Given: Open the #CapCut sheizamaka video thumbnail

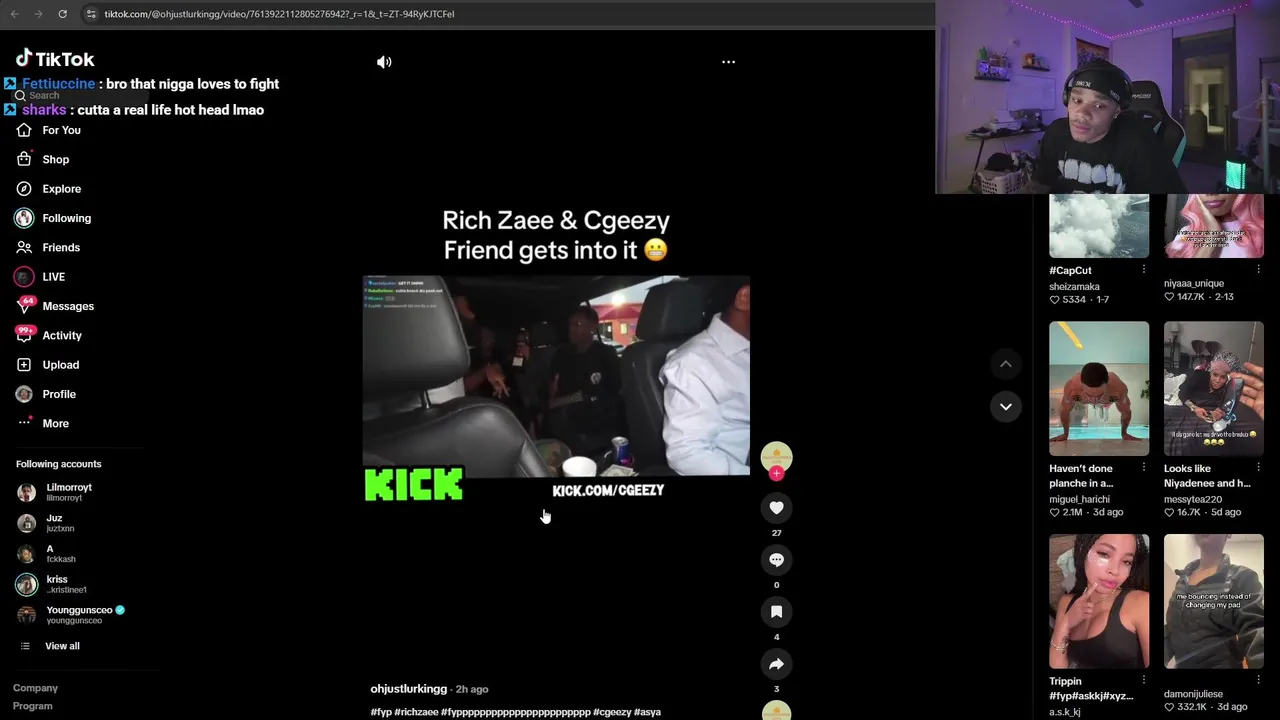Looking at the screenshot, I should (1099, 226).
